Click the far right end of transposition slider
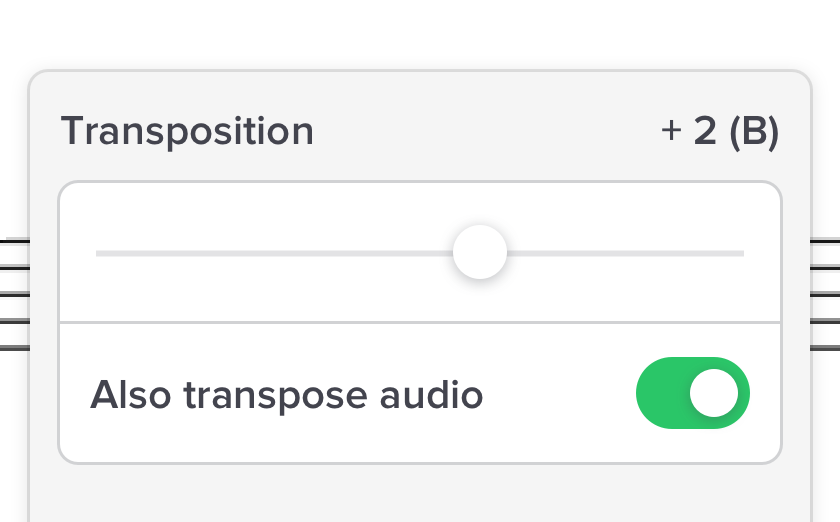 point(742,254)
